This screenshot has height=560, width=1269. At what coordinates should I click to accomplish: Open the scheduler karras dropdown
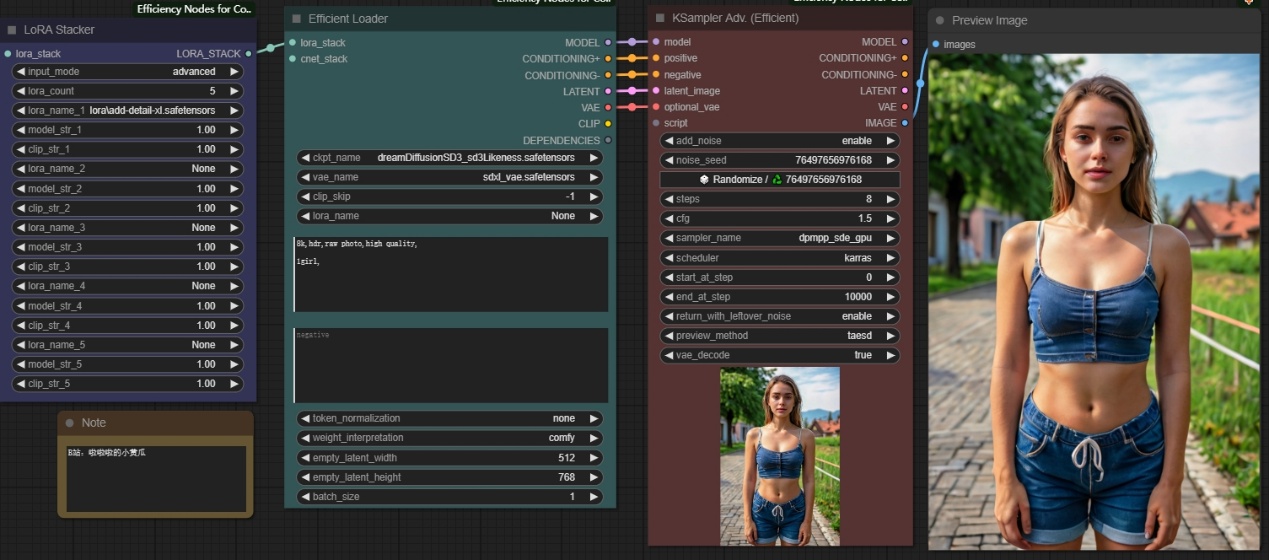[x=779, y=258]
